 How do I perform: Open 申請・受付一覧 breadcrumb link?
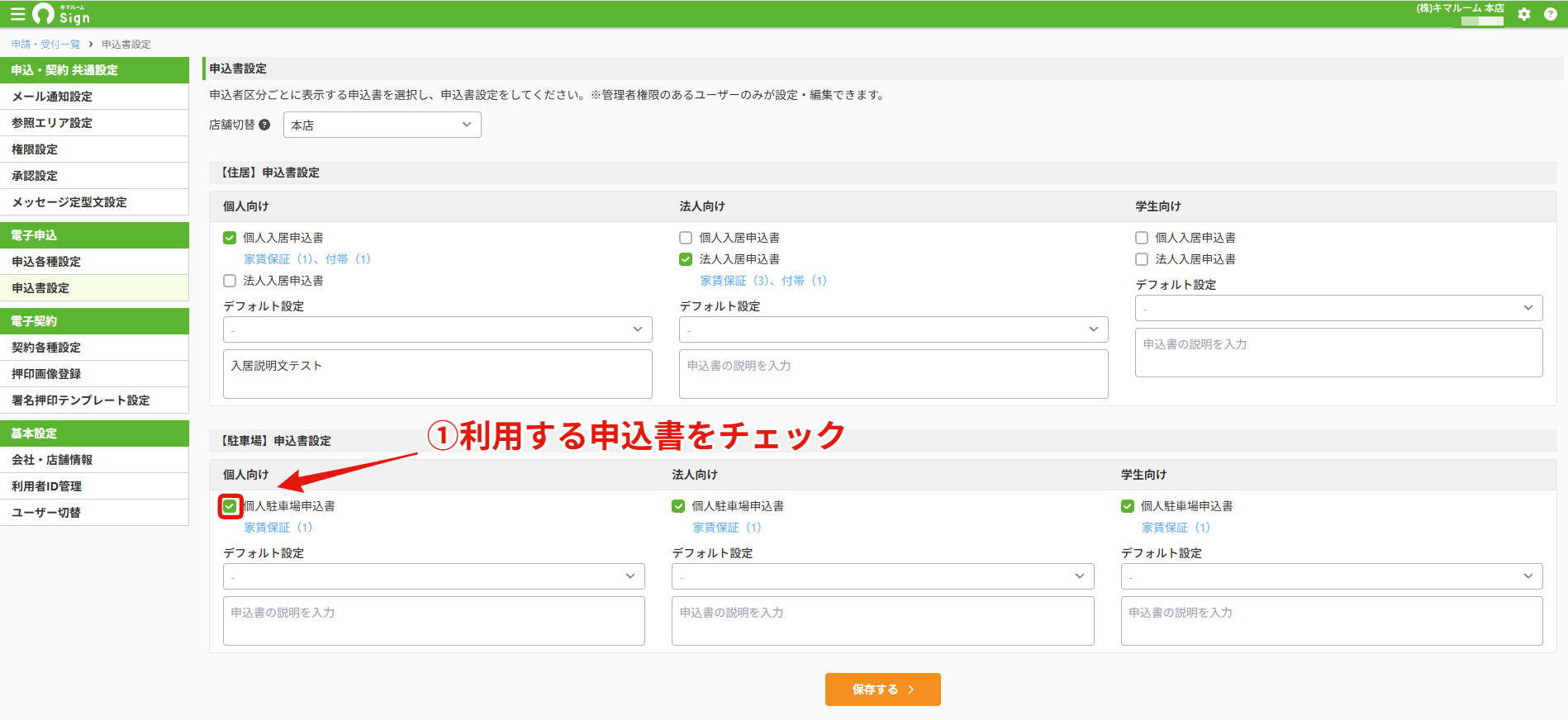point(45,45)
